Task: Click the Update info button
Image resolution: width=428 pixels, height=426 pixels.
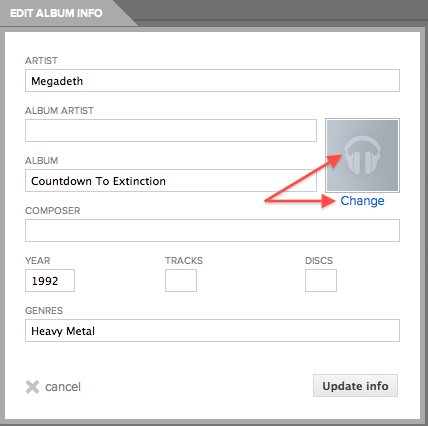Action: coord(355,386)
